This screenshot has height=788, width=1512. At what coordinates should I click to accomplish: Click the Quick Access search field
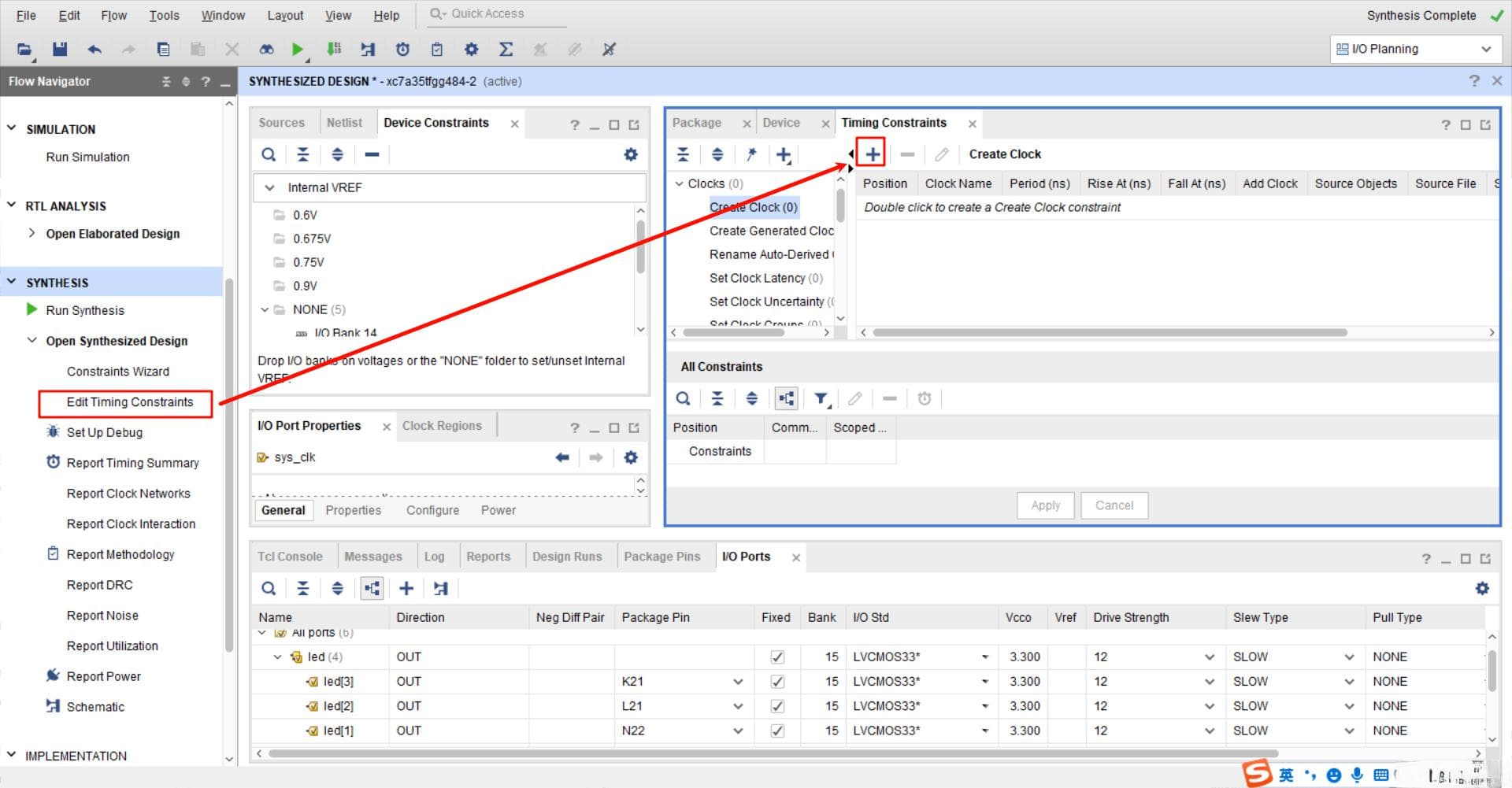click(497, 14)
